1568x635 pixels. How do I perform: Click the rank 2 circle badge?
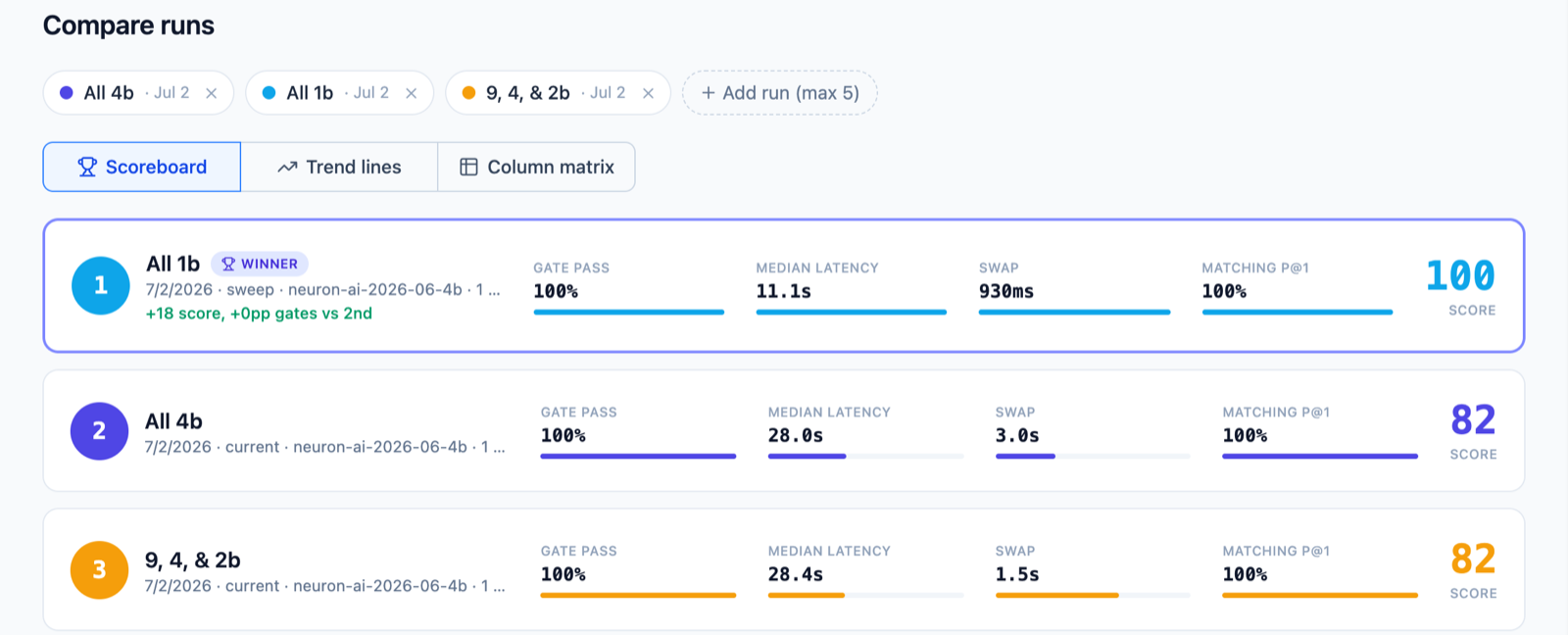click(x=99, y=430)
